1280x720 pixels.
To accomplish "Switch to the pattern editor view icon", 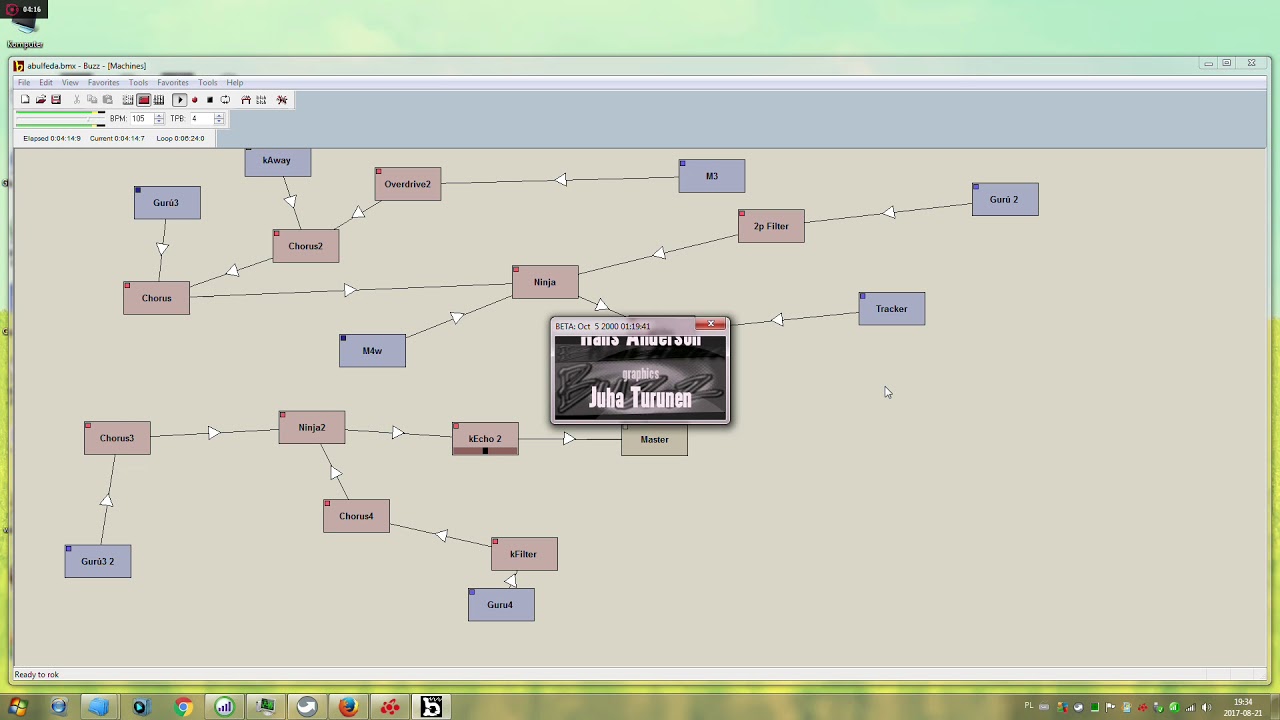I will click(128, 100).
